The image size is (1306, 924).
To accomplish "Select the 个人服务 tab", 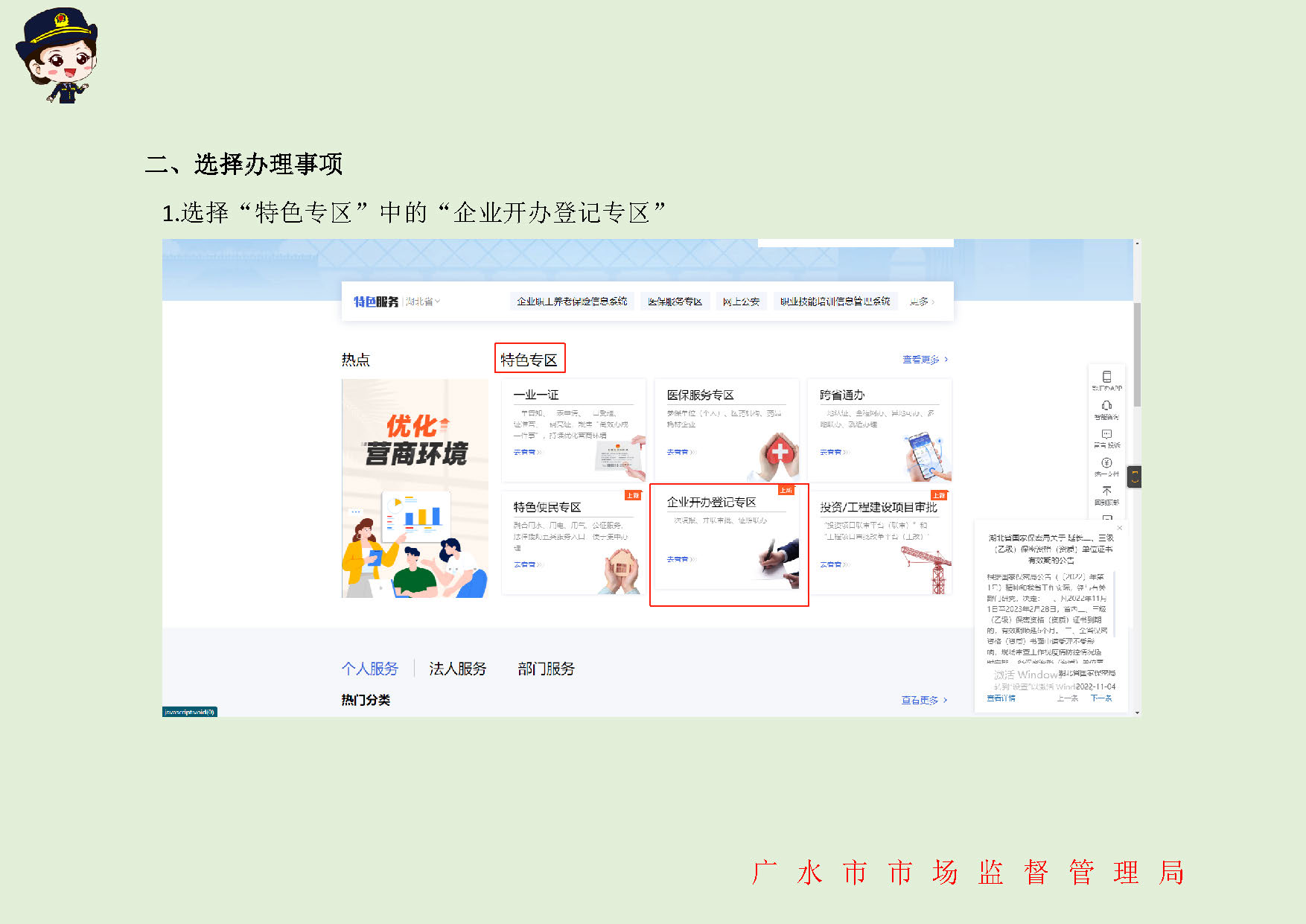I will [x=370, y=669].
